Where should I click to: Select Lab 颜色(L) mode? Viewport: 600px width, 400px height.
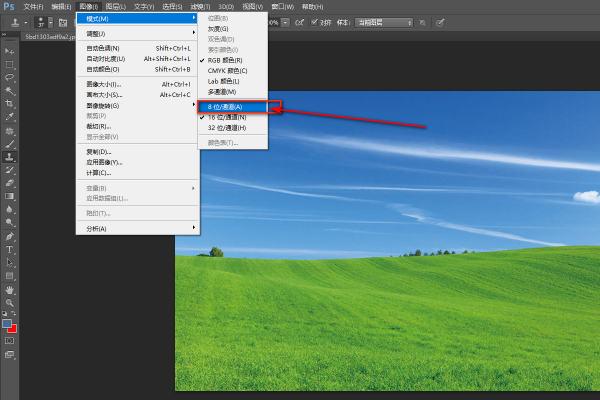[x=233, y=81]
